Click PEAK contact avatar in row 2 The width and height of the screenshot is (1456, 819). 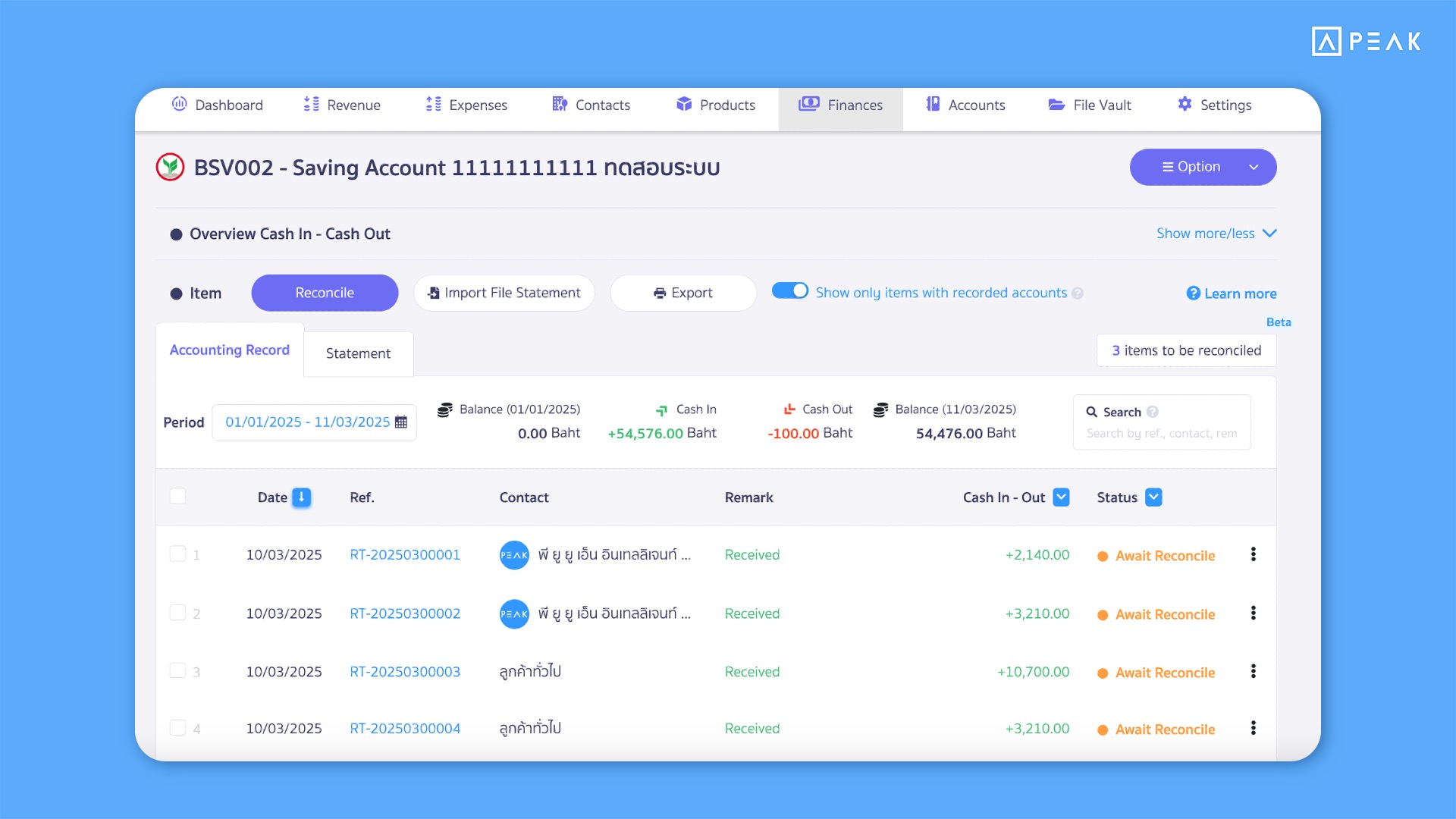coord(514,613)
